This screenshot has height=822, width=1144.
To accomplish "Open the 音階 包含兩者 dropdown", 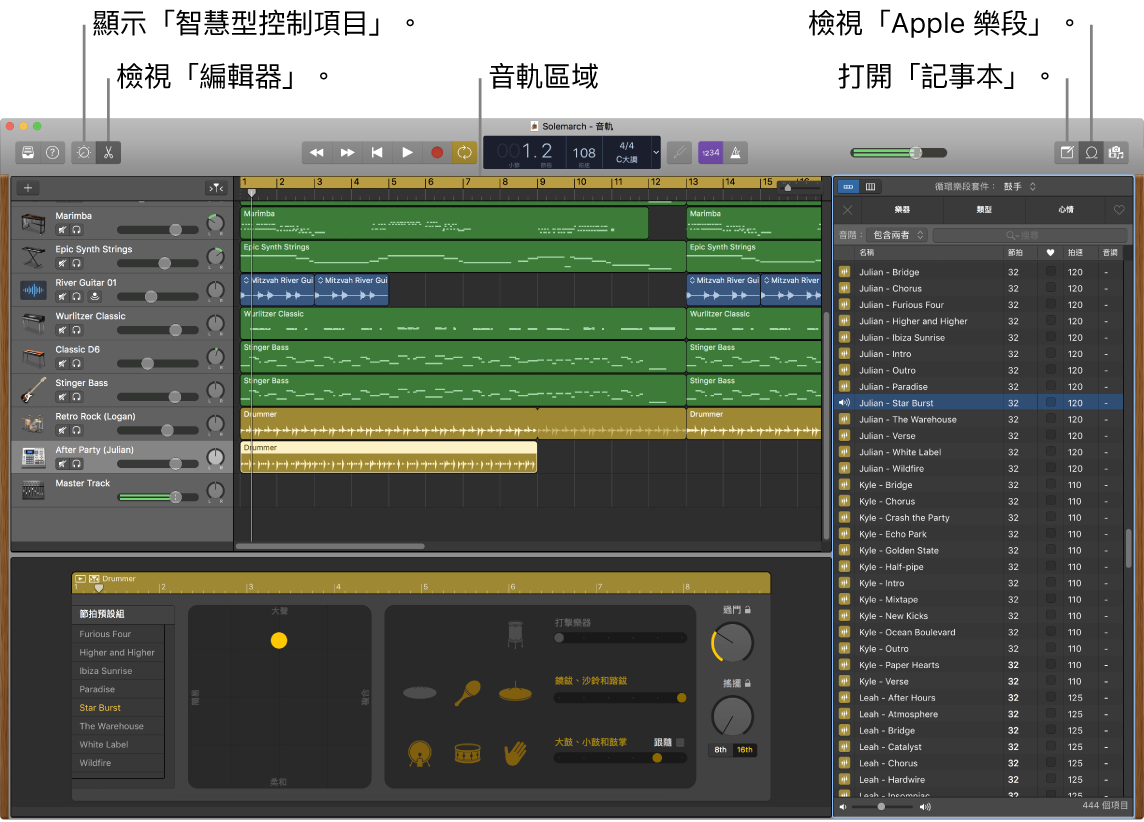I will click(x=898, y=234).
